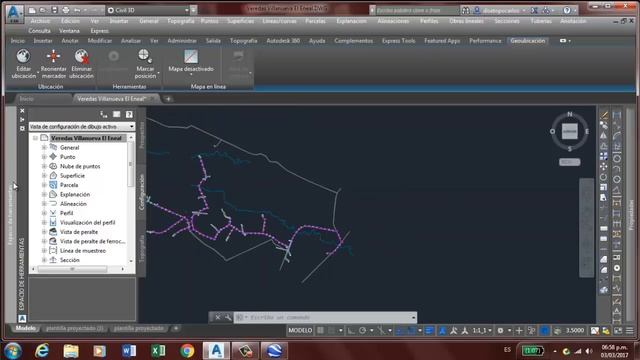Click the Plot printer icon in quick access toolbar
640x360 pixels.
pyautogui.click(x=65, y=10)
